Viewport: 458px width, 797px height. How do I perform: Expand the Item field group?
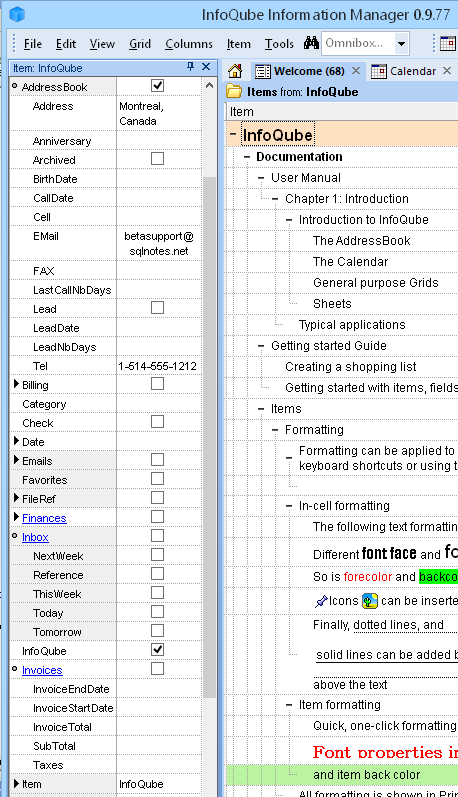pyautogui.click(x=16, y=784)
